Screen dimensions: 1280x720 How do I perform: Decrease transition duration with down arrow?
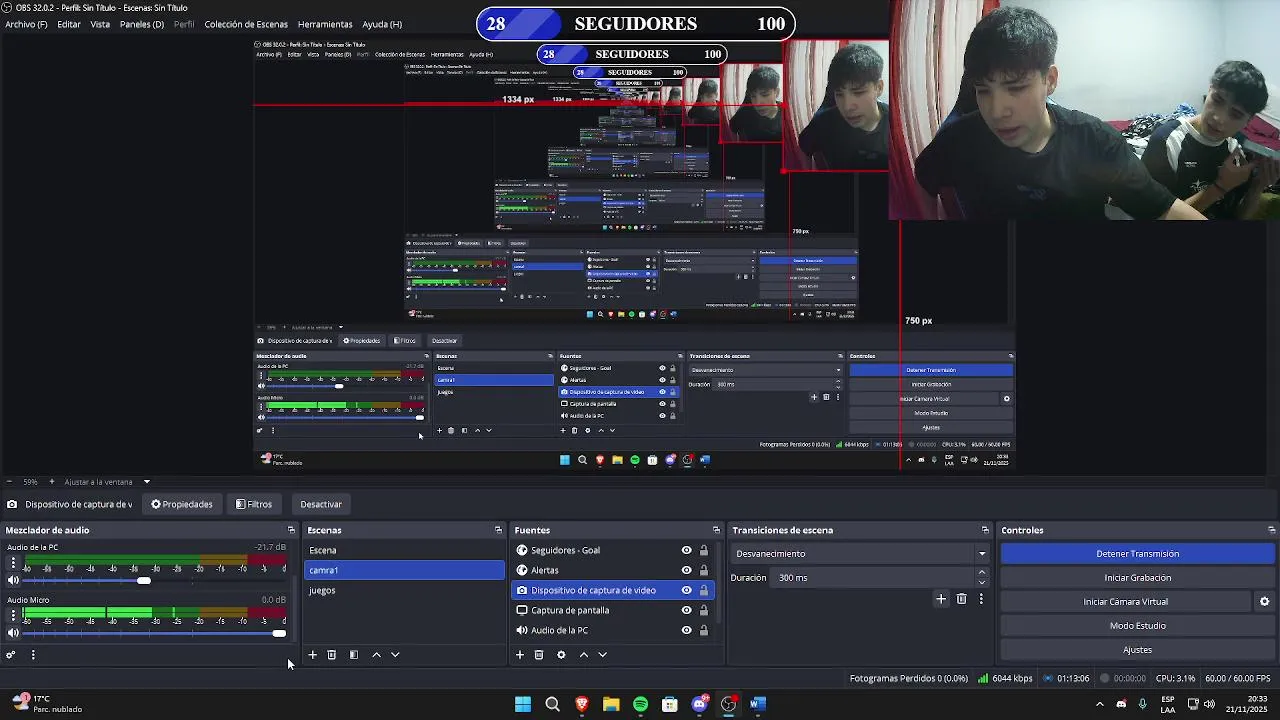click(982, 582)
